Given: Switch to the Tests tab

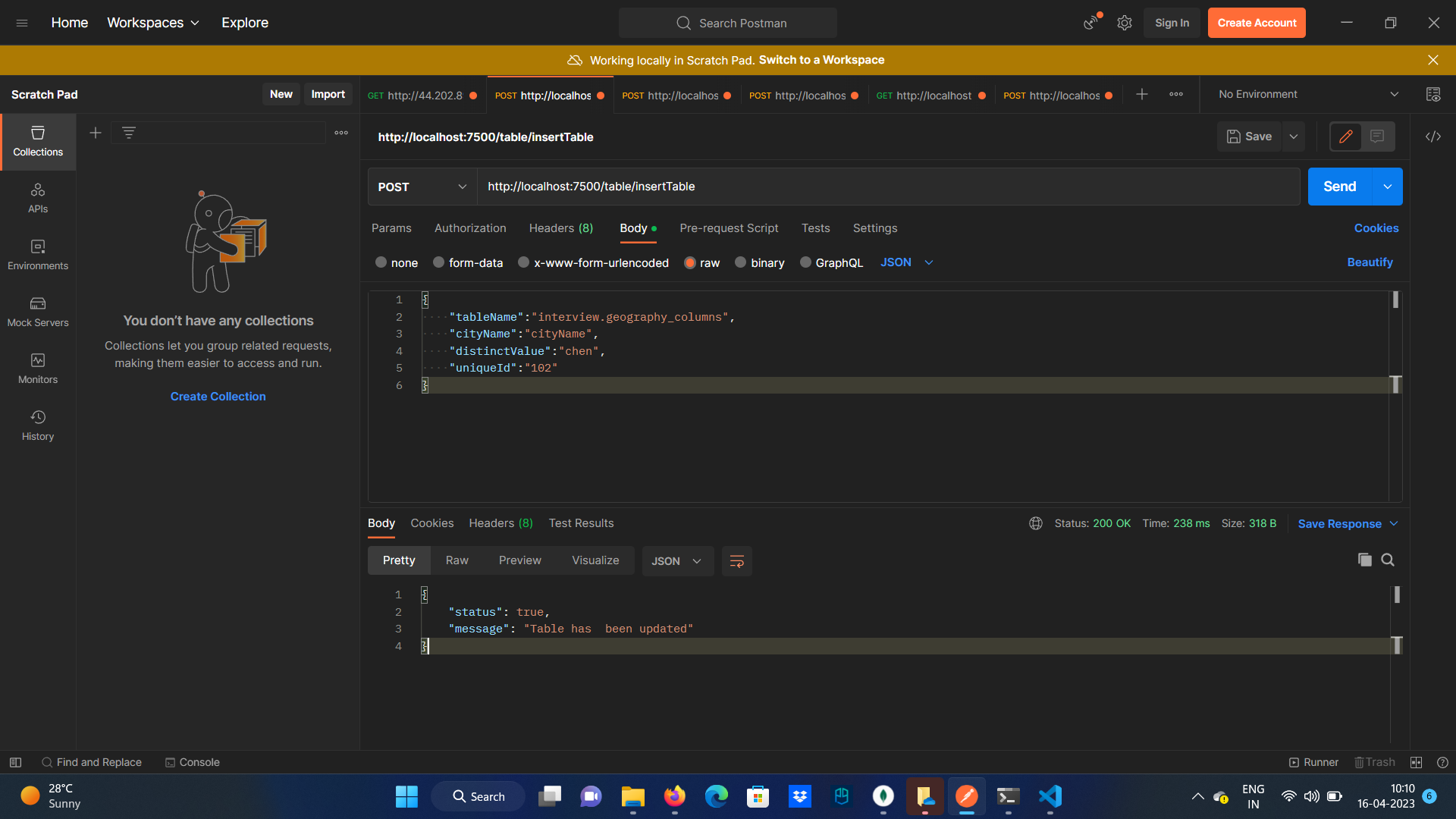Looking at the screenshot, I should 815,228.
